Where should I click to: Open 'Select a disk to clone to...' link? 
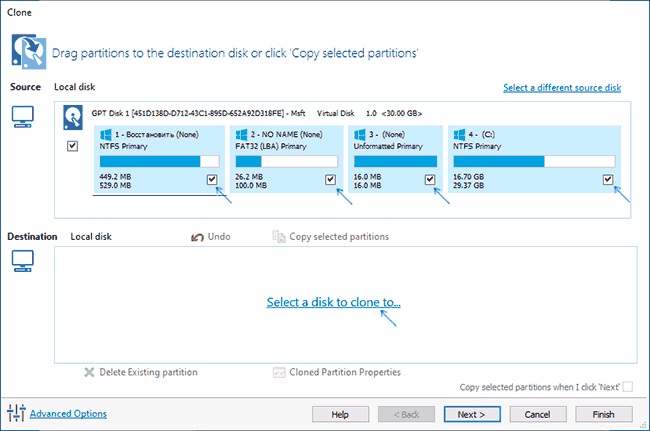(334, 302)
